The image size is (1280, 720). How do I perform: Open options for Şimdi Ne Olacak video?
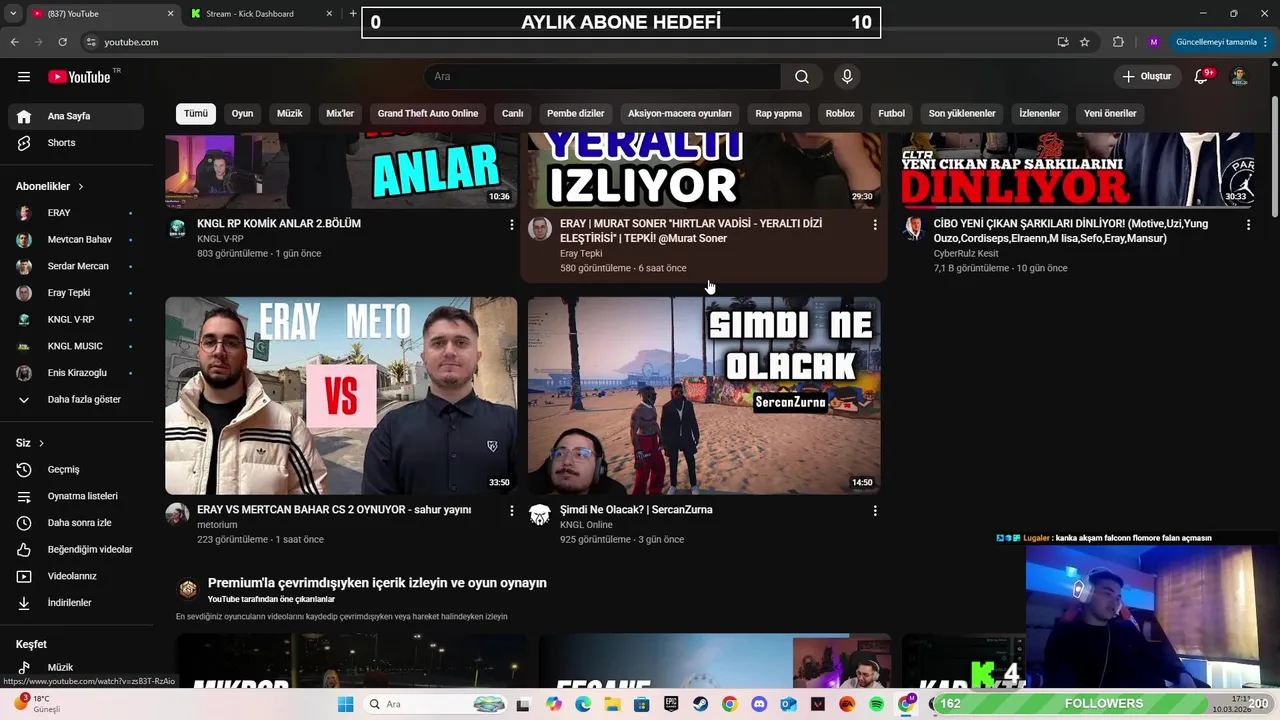(875, 511)
